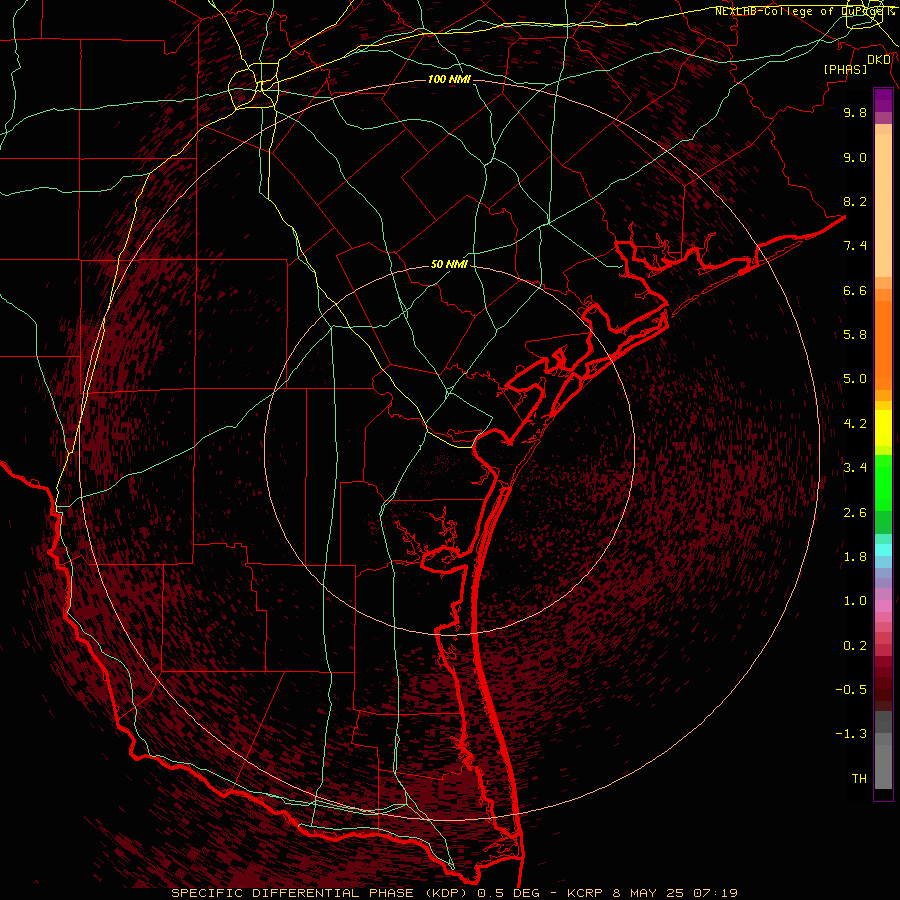Image resolution: width=900 pixels, height=900 pixels.
Task: Click the 9.8 scale value
Action: (855, 112)
